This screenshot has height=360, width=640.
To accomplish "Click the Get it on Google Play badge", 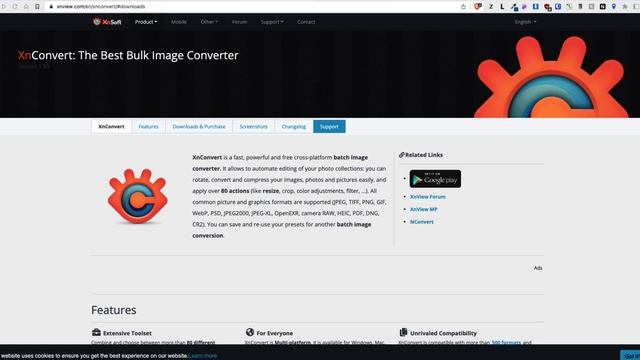I will click(x=435, y=179).
